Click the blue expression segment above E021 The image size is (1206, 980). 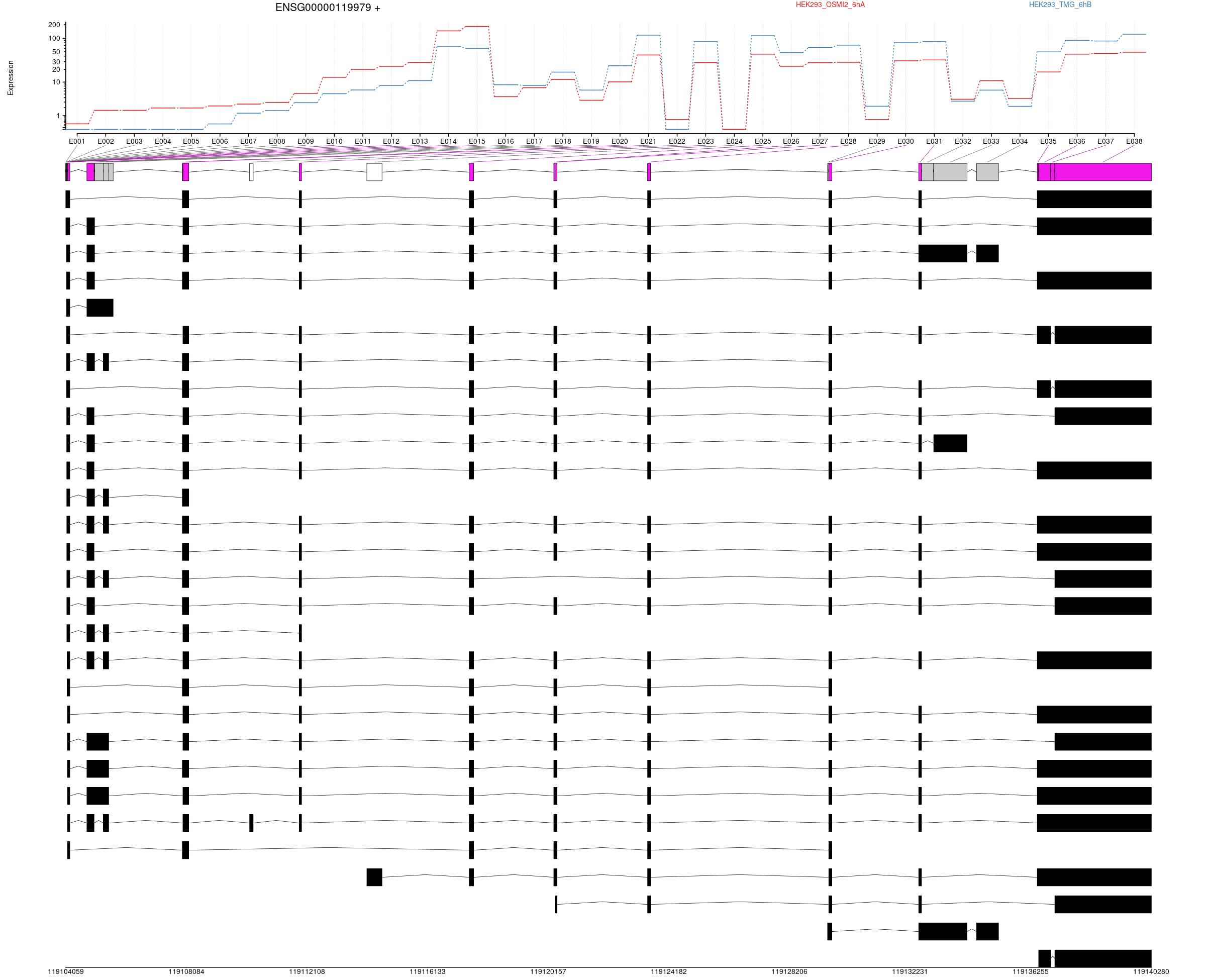tap(648, 35)
